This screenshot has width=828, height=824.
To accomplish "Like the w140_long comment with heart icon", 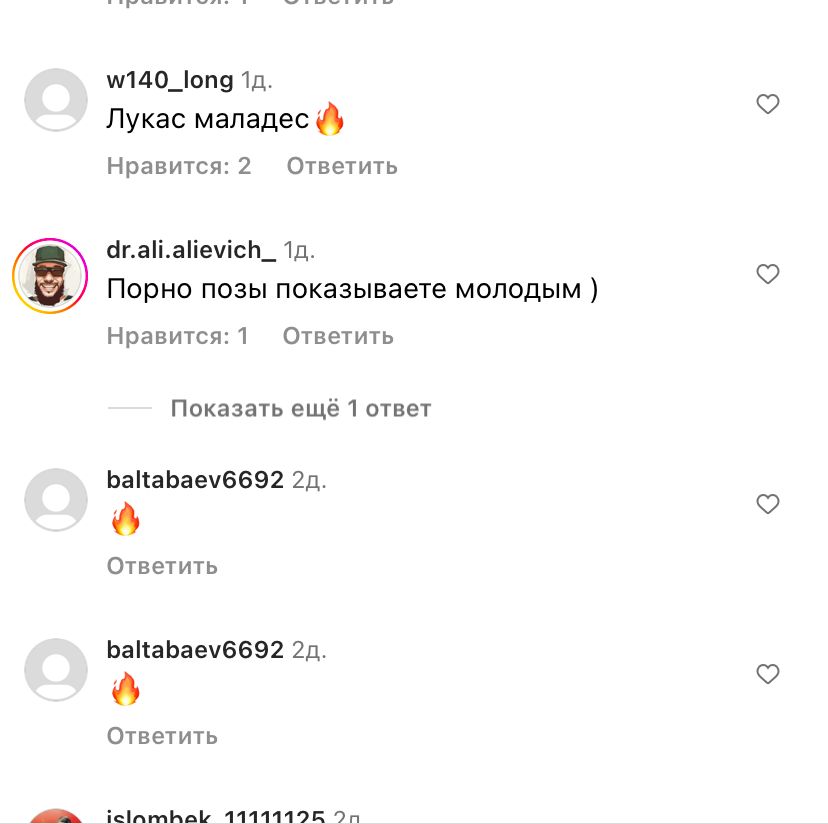I will [768, 104].
